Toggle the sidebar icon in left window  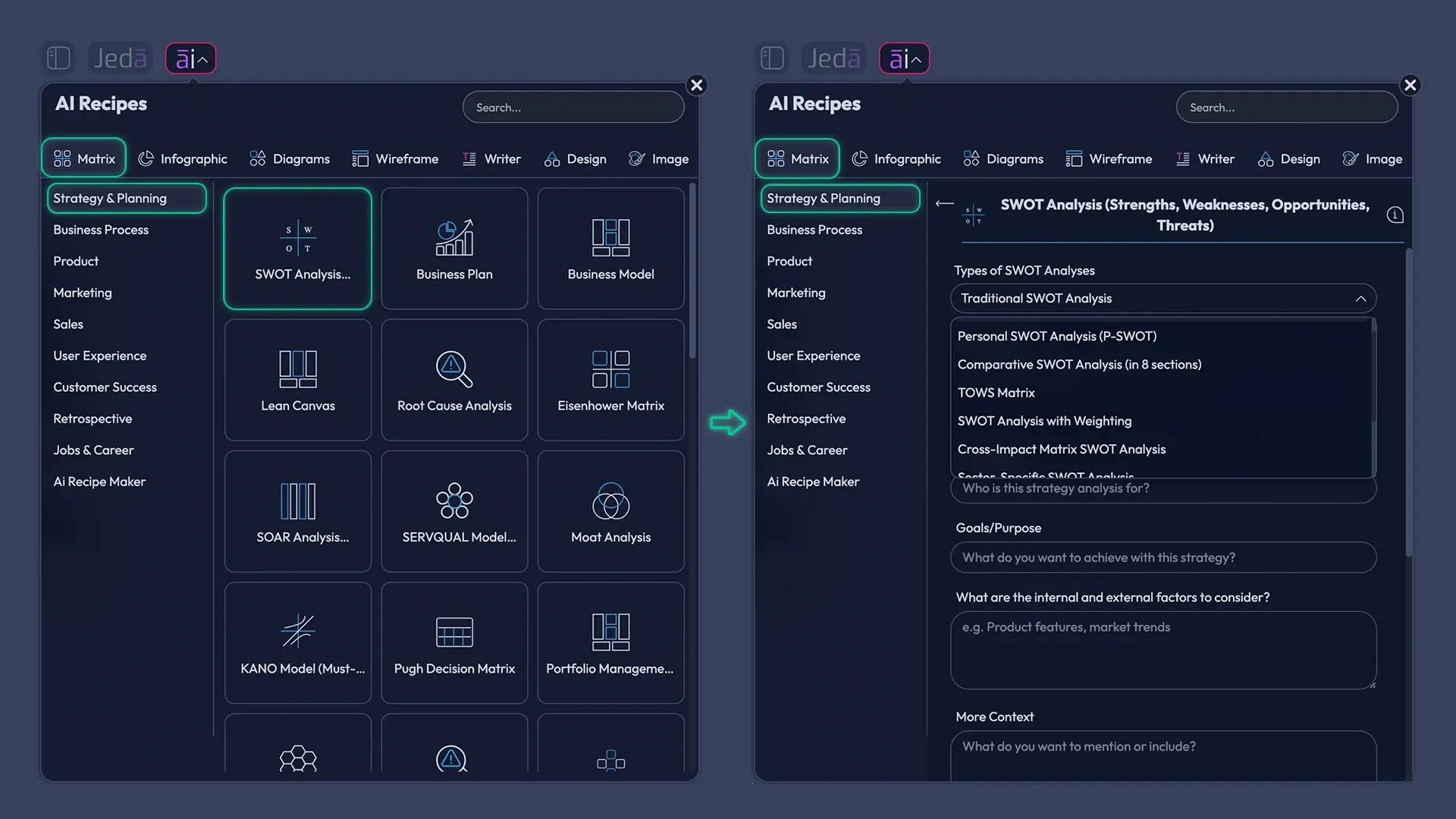(x=58, y=58)
